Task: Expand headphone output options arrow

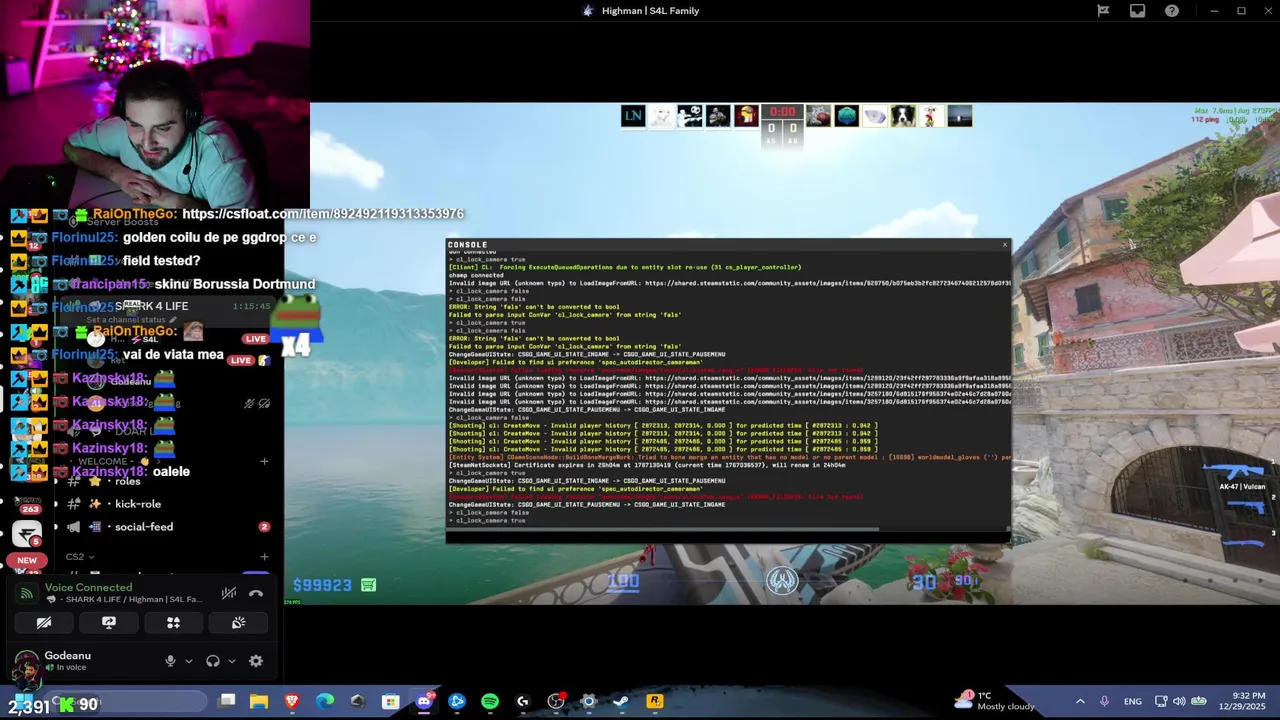Action: pos(231,661)
